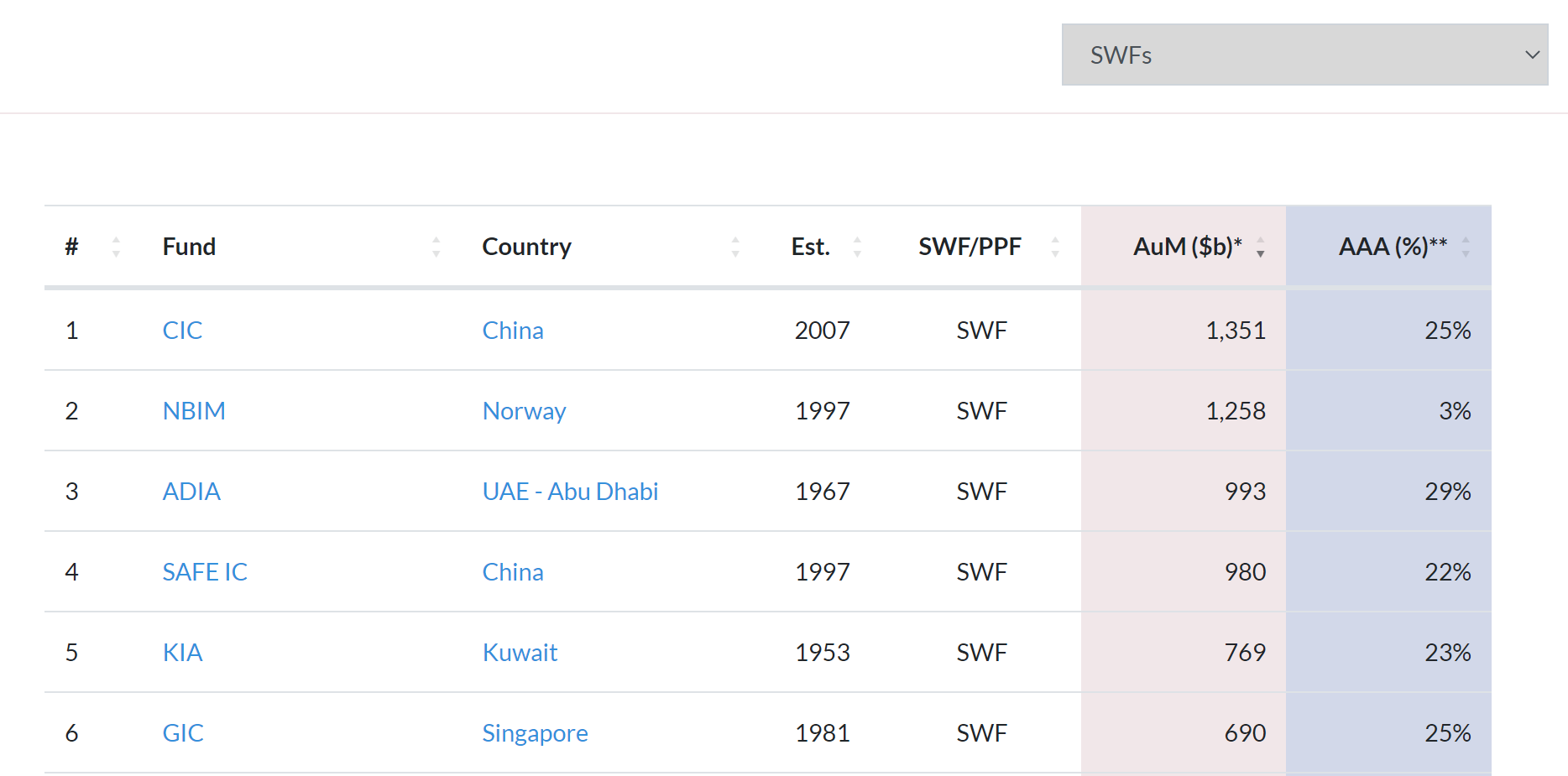Viewport: 1568px width, 776px height.
Task: Open China link in SAFE IC row
Action: pyautogui.click(x=513, y=571)
